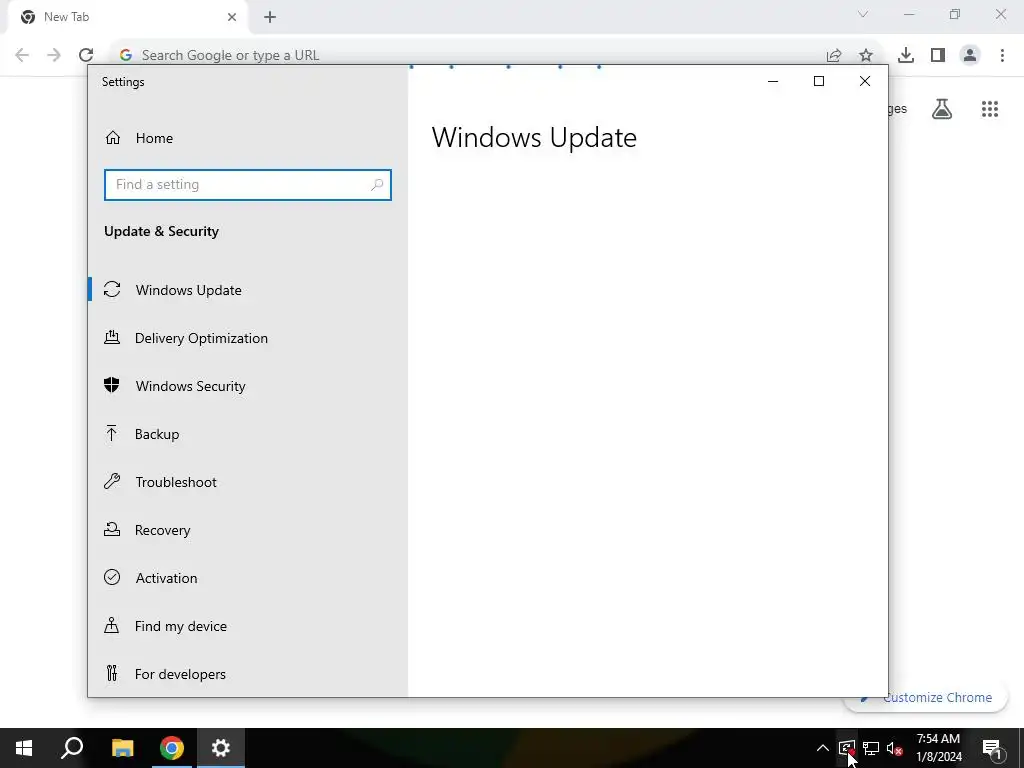This screenshot has width=1024, height=768.
Task: Click Chrome icon in taskbar
Action: pyautogui.click(x=172, y=748)
